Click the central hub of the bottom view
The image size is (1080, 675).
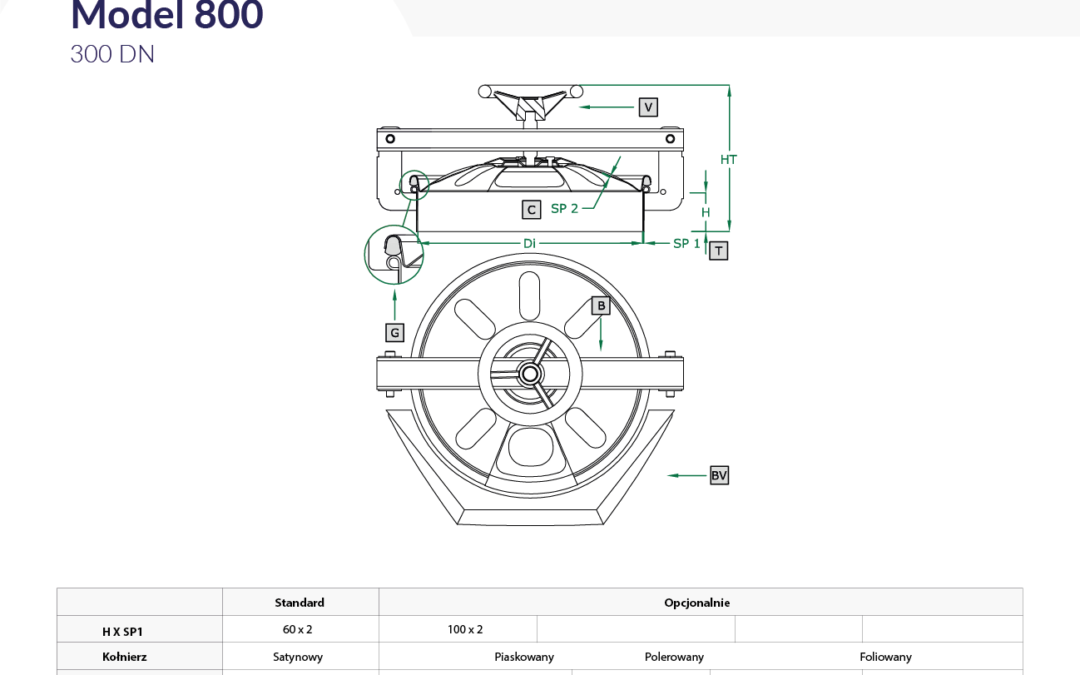coord(530,374)
